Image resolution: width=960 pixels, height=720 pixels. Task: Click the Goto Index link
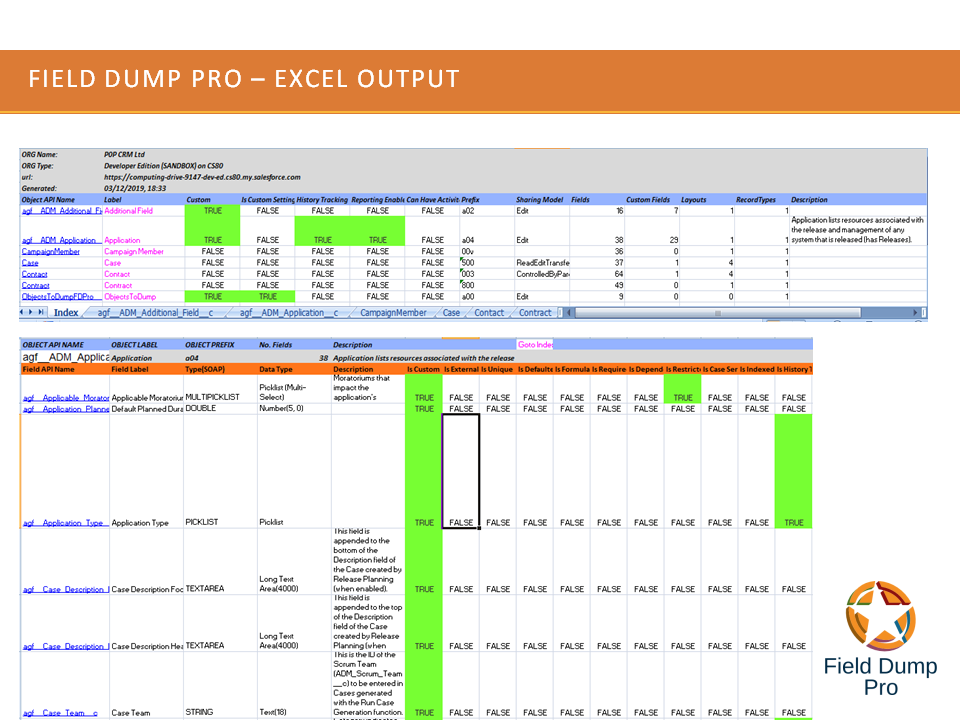click(536, 345)
